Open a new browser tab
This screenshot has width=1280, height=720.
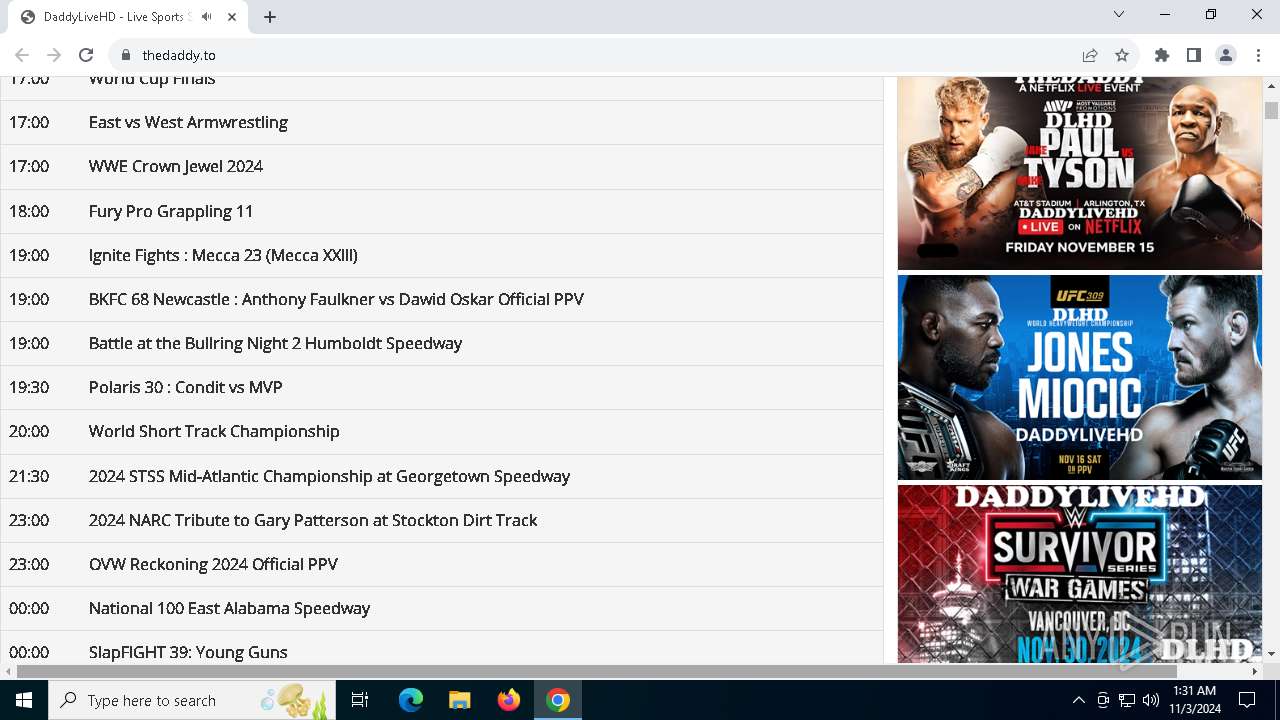click(270, 17)
